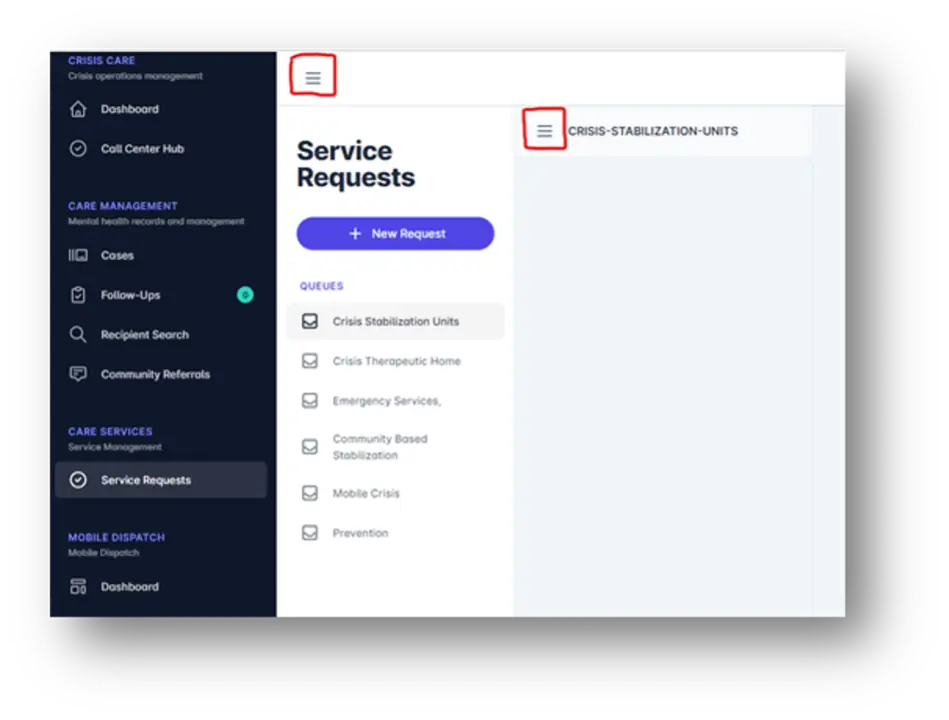Open Follow-Ups in Care Management
Image resolution: width=949 pixels, height=720 pixels.
[130, 295]
